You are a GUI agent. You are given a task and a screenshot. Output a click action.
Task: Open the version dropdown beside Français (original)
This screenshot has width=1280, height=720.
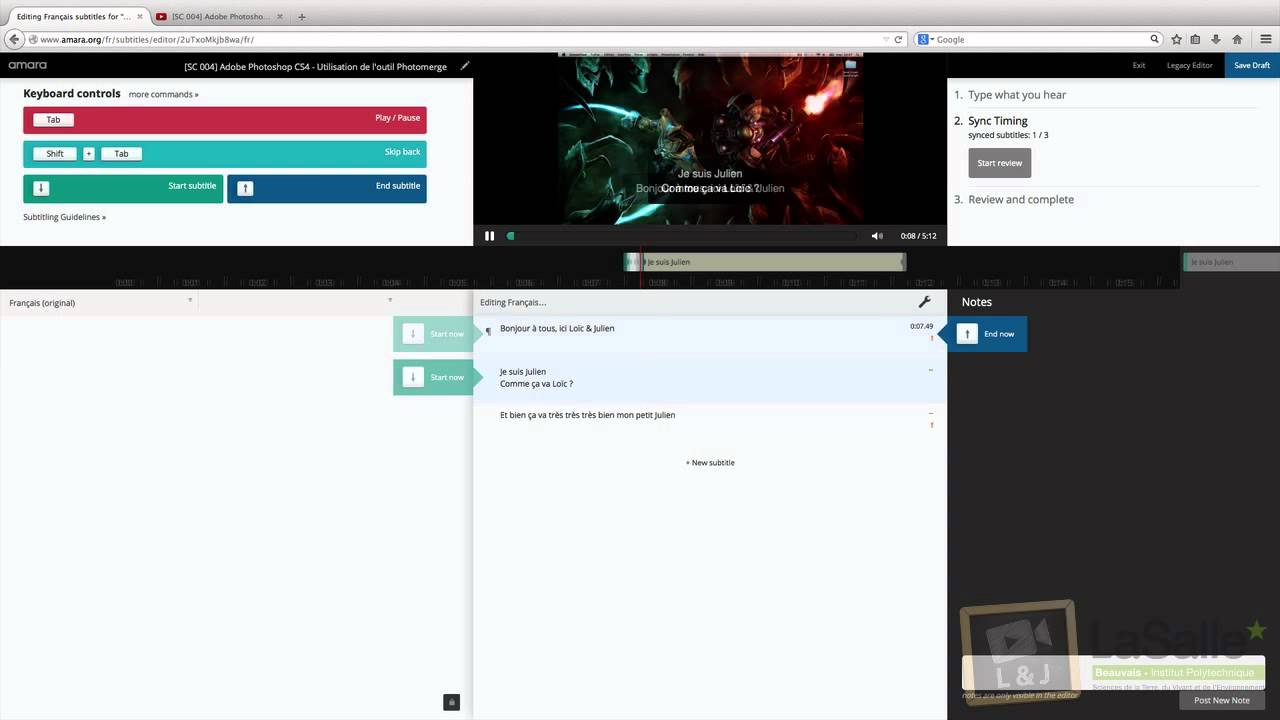(390, 300)
